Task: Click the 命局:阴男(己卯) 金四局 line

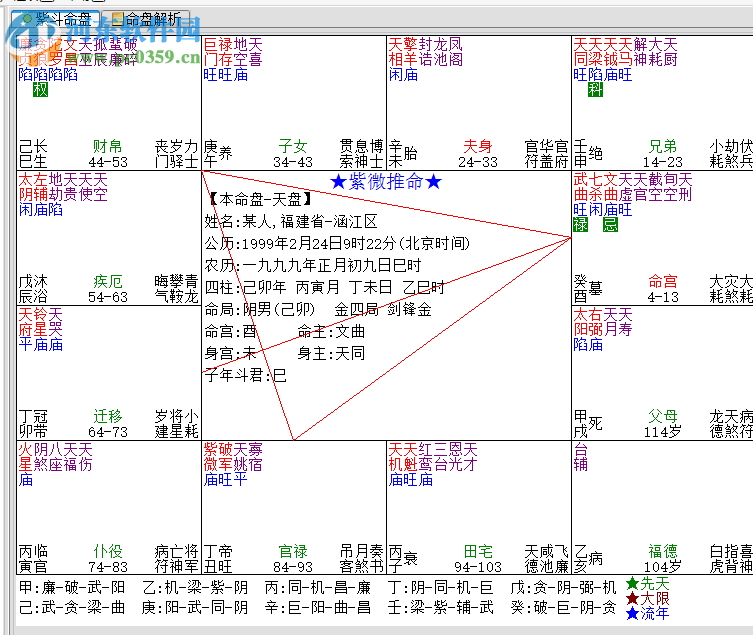Action: (318, 309)
